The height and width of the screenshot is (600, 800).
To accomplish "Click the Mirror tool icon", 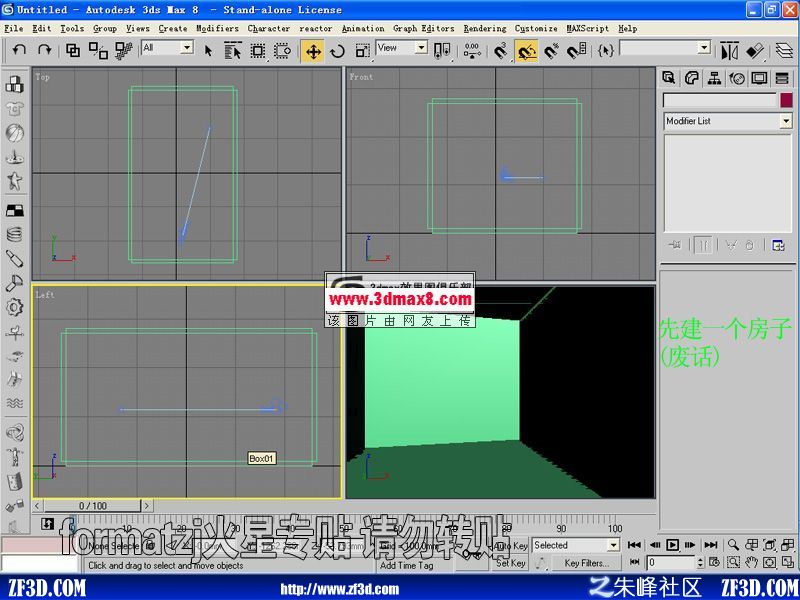I will pyautogui.click(x=730, y=51).
